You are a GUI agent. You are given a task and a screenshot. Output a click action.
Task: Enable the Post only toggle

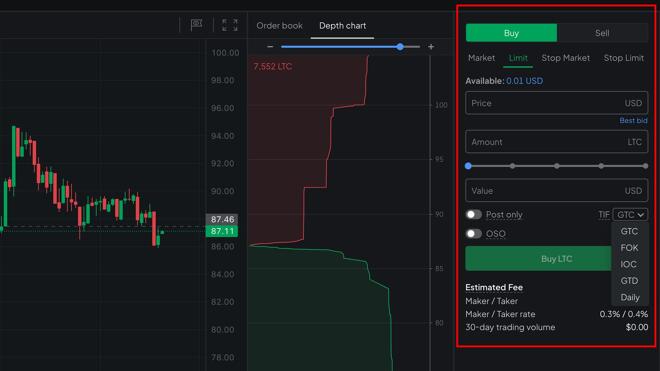(474, 214)
